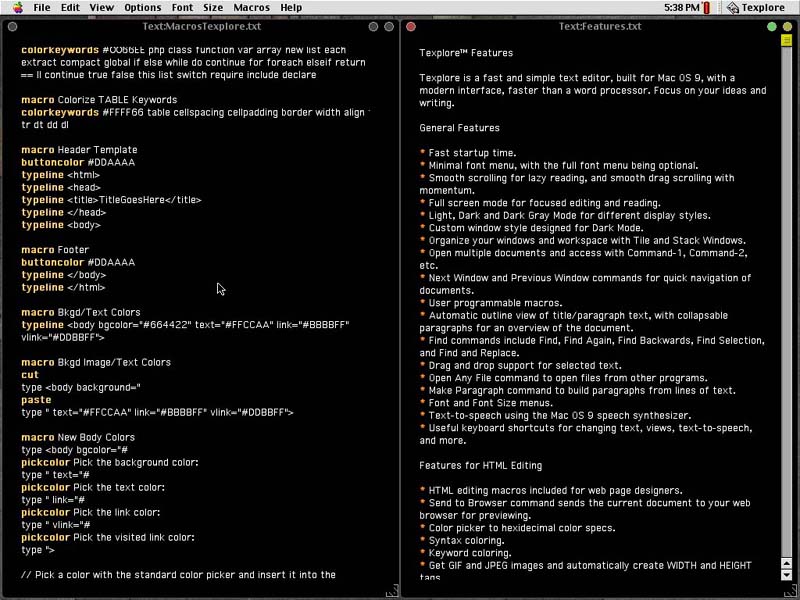This screenshot has width=800, height=600.
Task: Click the line 'macro New Body Colors'
Action: (78, 437)
